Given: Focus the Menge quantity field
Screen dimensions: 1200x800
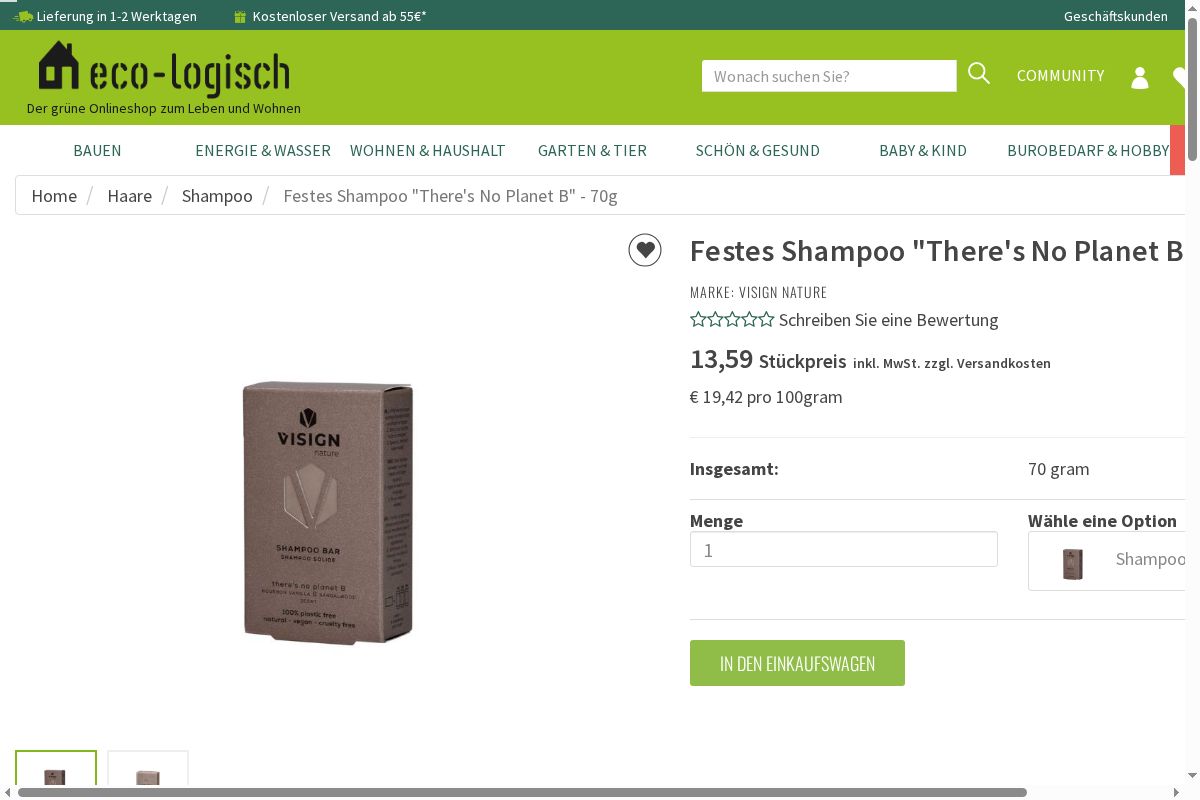Looking at the screenshot, I should [x=844, y=549].
